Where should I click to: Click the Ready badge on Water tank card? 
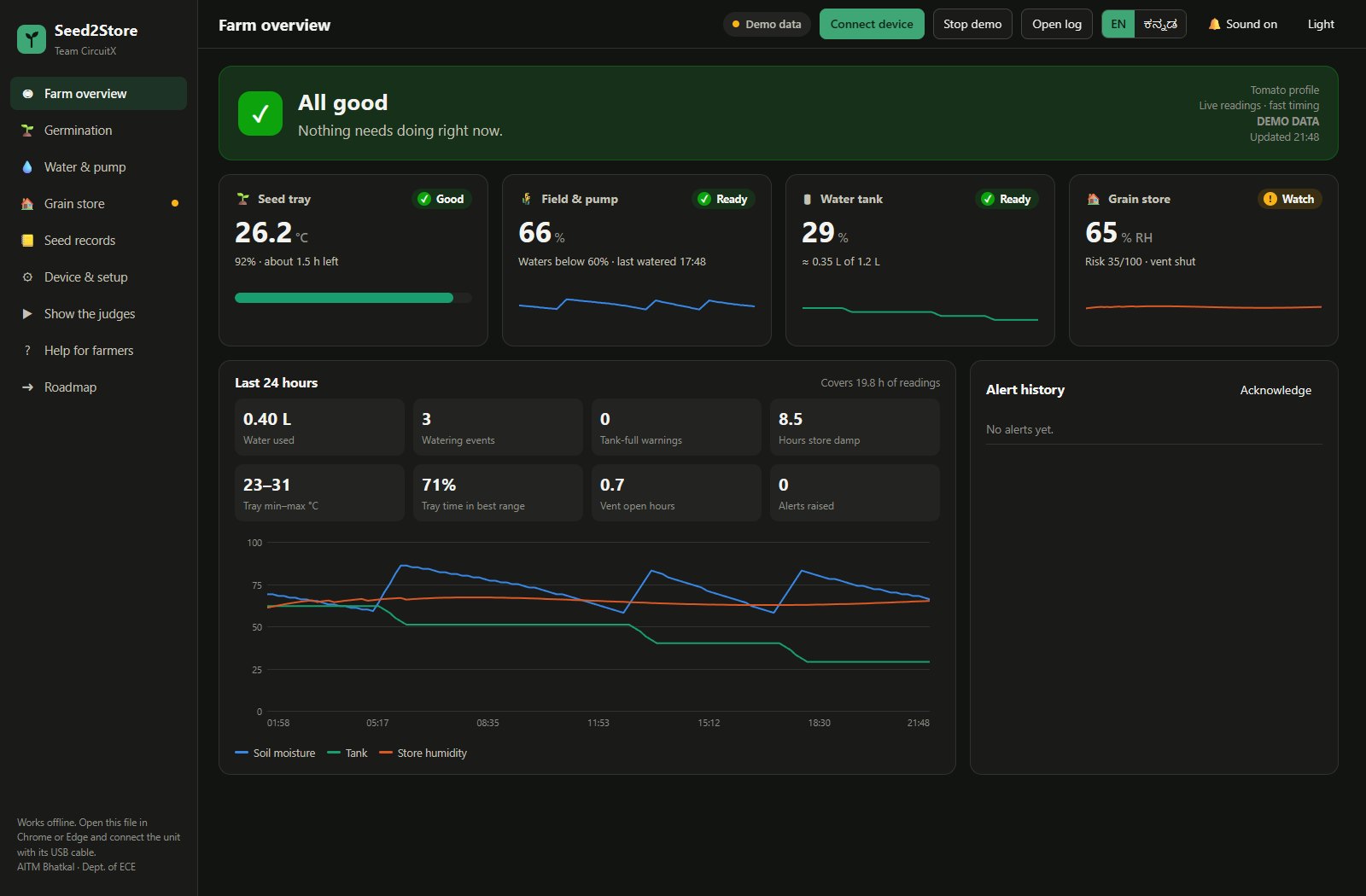[x=1007, y=199]
